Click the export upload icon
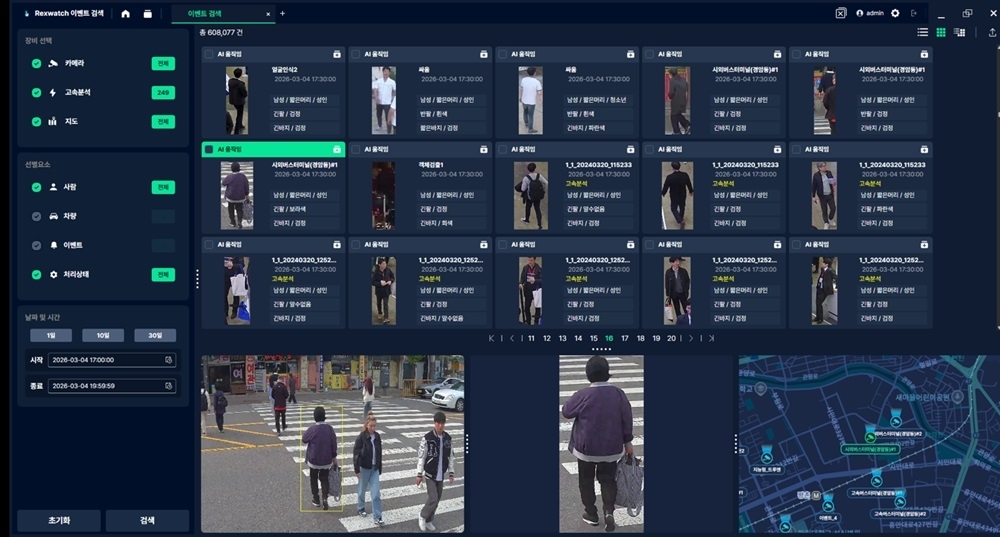Image resolution: width=1000 pixels, height=537 pixels. [991, 33]
